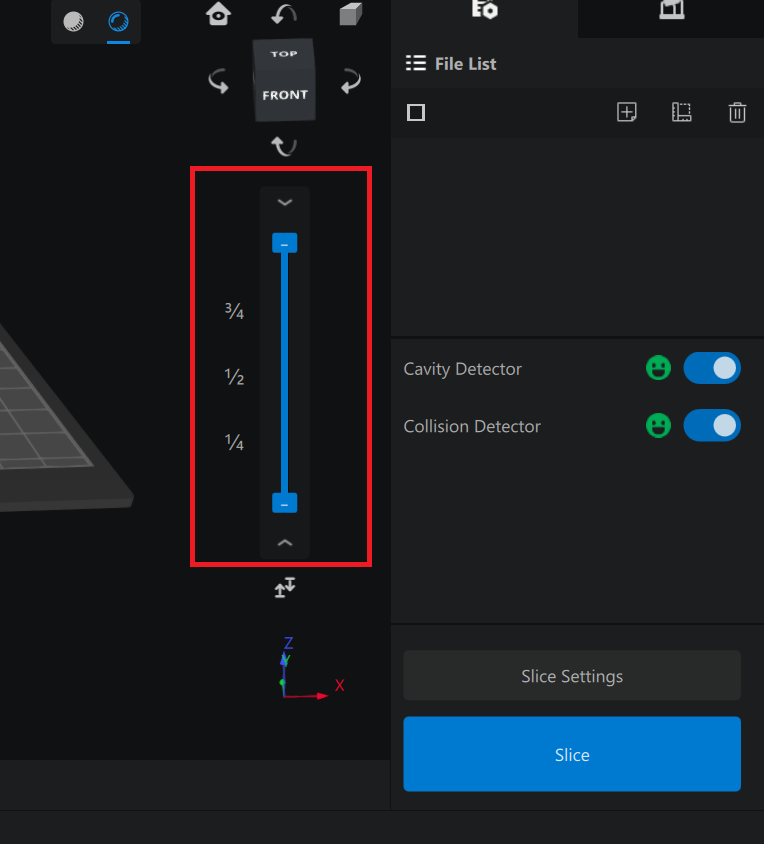Switch to perspective cube view icon
The height and width of the screenshot is (844, 764).
point(349,14)
